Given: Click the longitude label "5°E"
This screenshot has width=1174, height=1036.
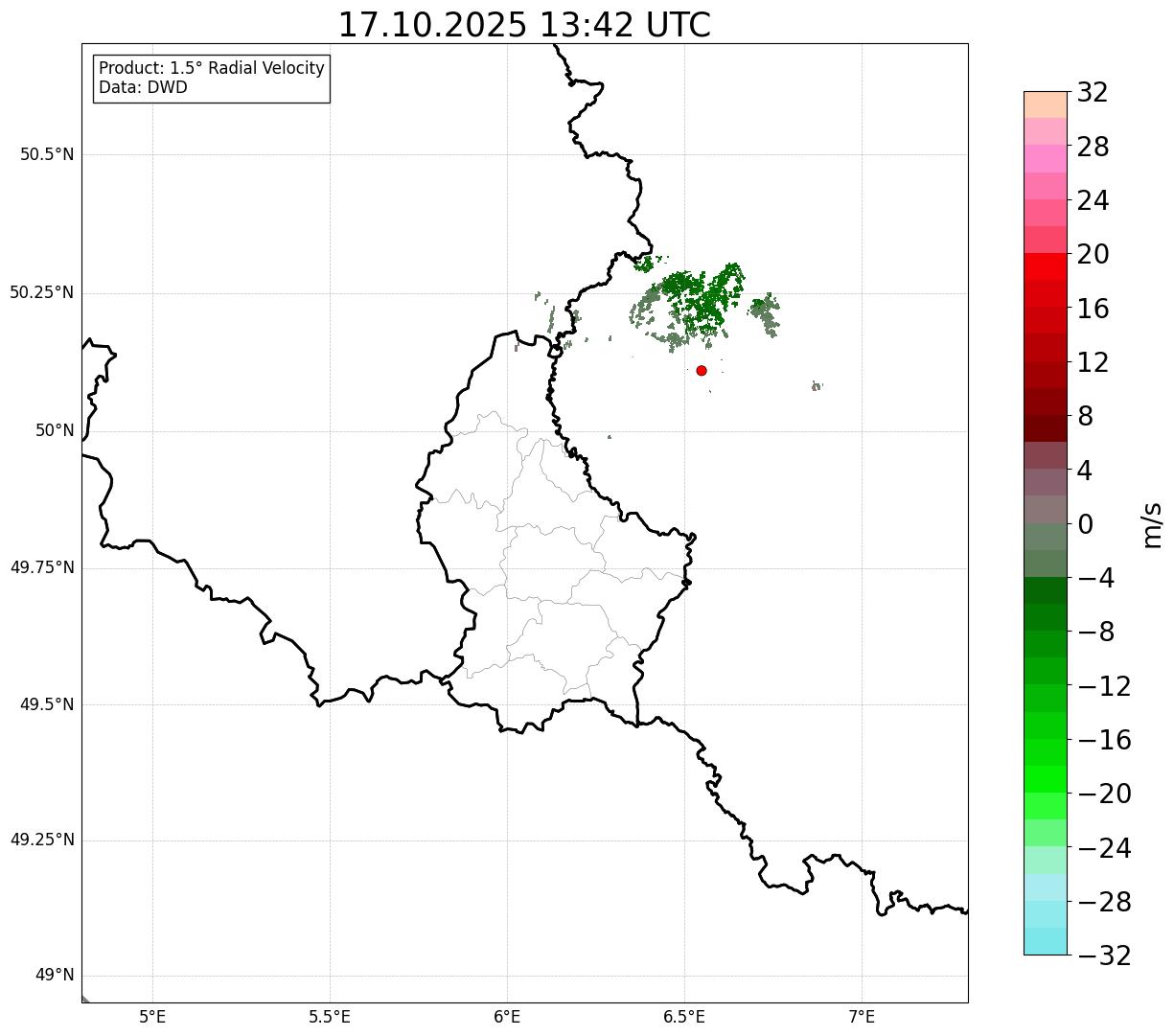Looking at the screenshot, I should (152, 1017).
